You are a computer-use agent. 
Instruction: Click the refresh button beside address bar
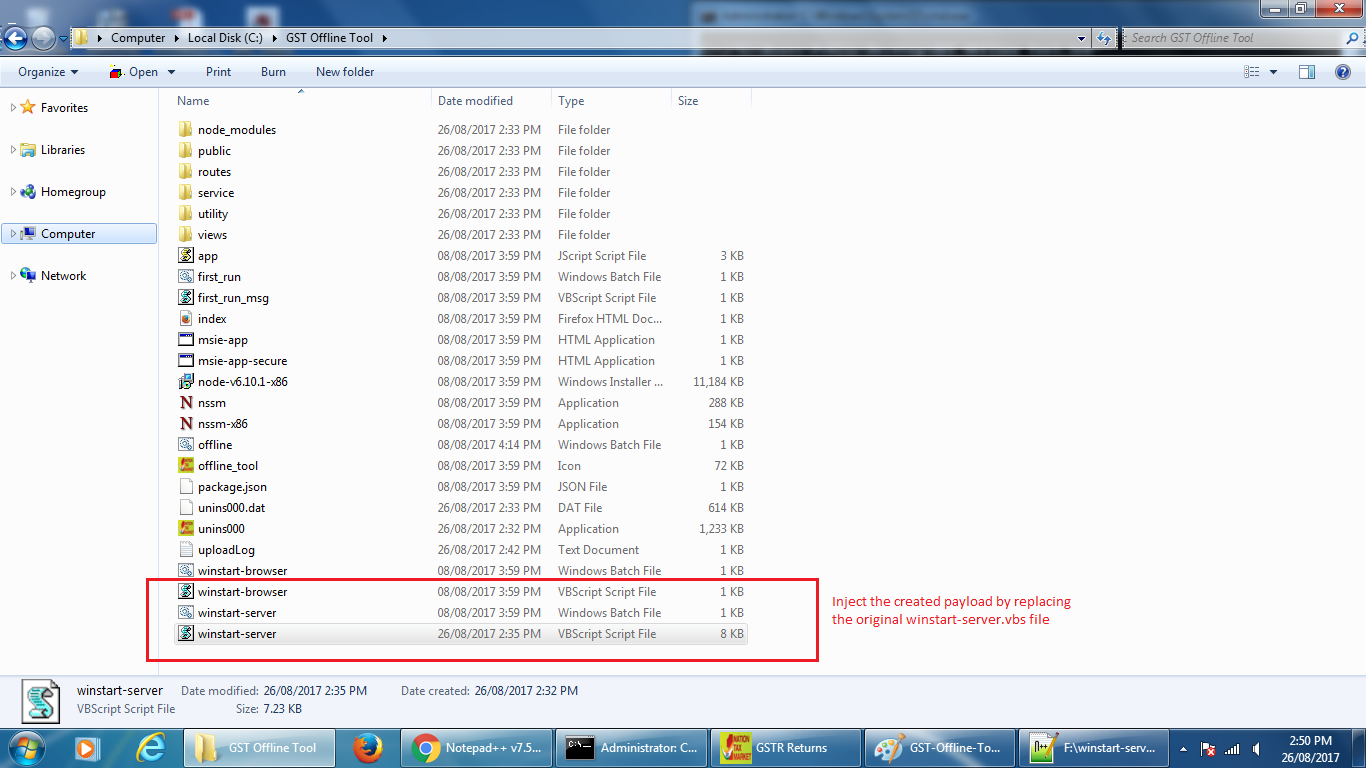1104,38
